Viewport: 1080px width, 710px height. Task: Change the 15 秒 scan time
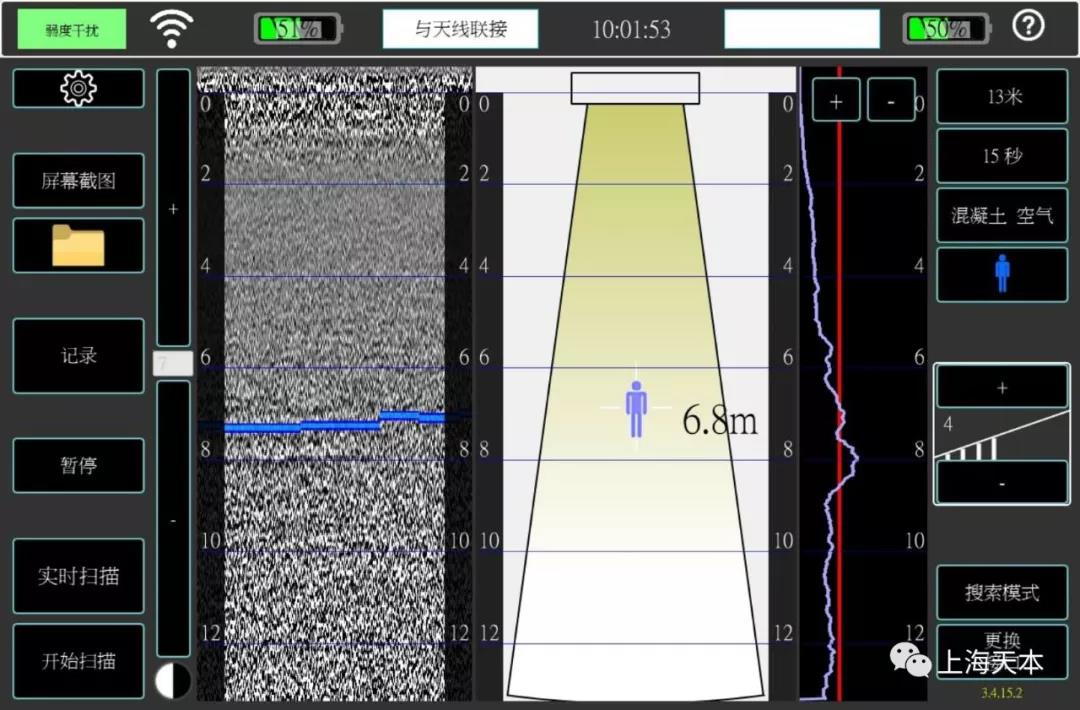[x=1002, y=156]
